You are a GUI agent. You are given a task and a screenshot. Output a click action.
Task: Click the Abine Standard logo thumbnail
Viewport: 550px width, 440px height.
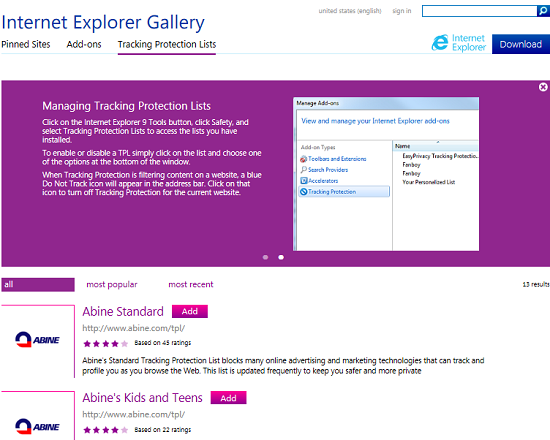[38, 340]
